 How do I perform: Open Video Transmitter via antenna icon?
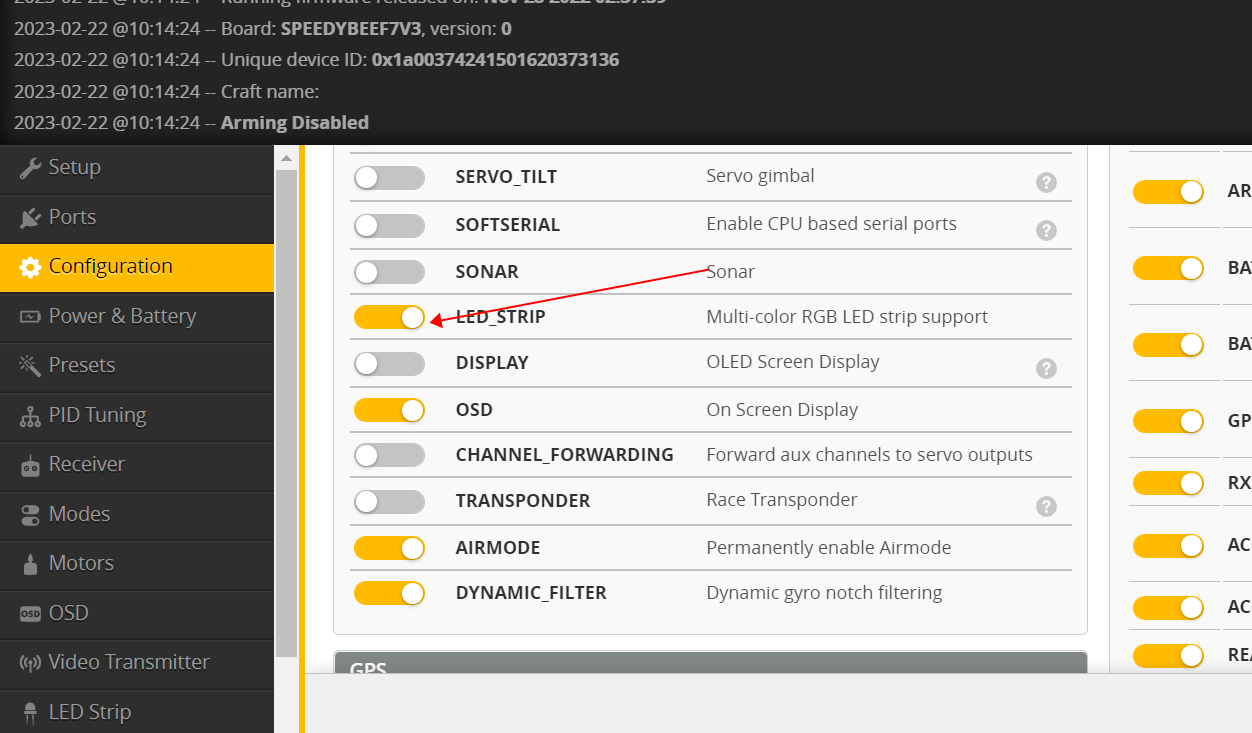click(x=30, y=662)
